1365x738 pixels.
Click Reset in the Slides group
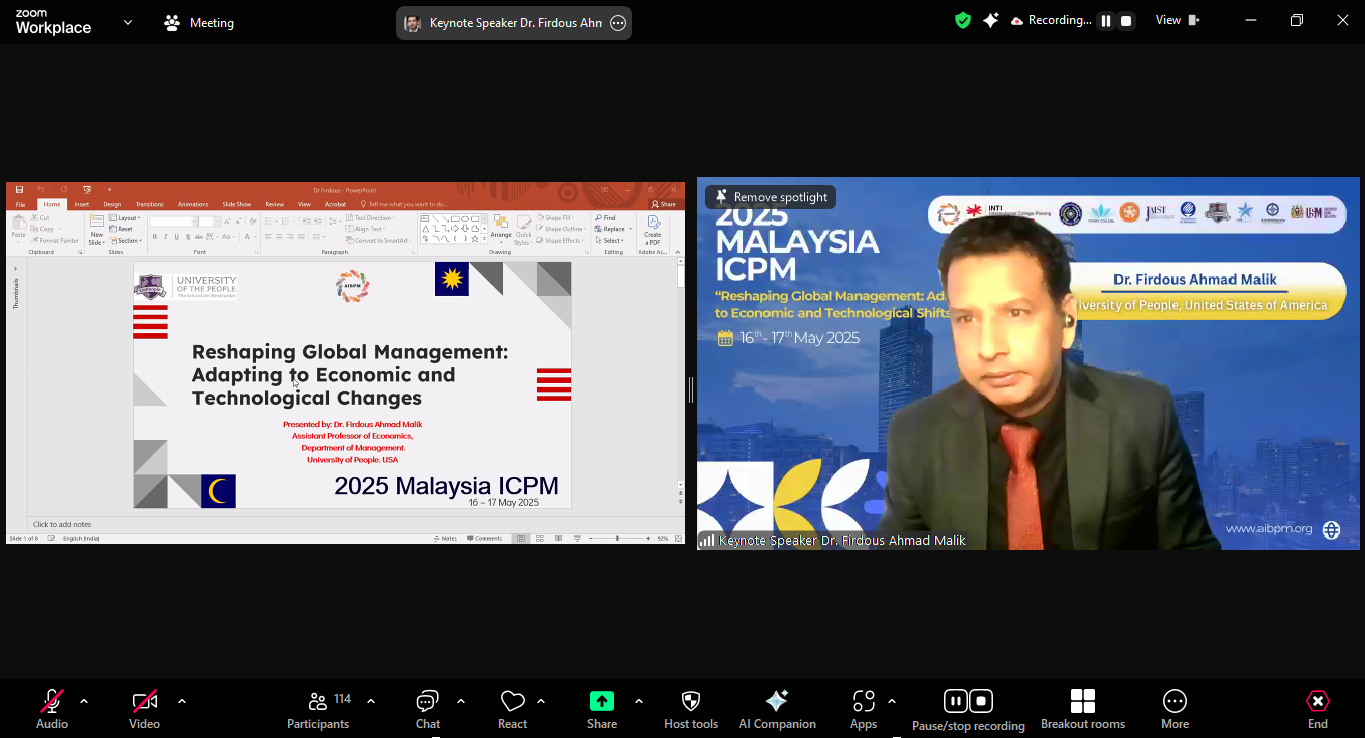(x=122, y=229)
